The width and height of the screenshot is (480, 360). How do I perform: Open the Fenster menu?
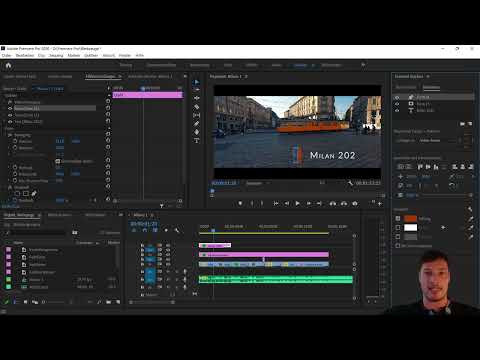(x=125, y=55)
